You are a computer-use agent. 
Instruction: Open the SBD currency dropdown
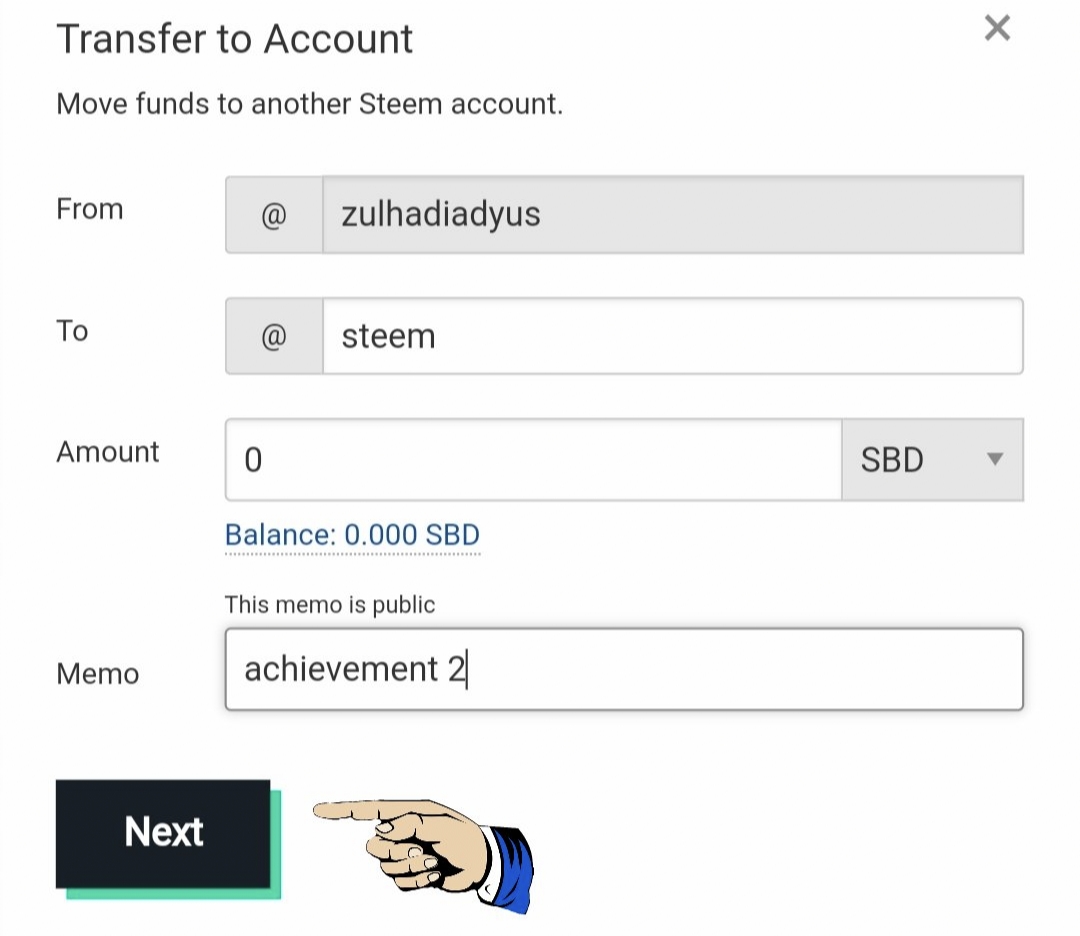pyautogui.click(x=930, y=460)
